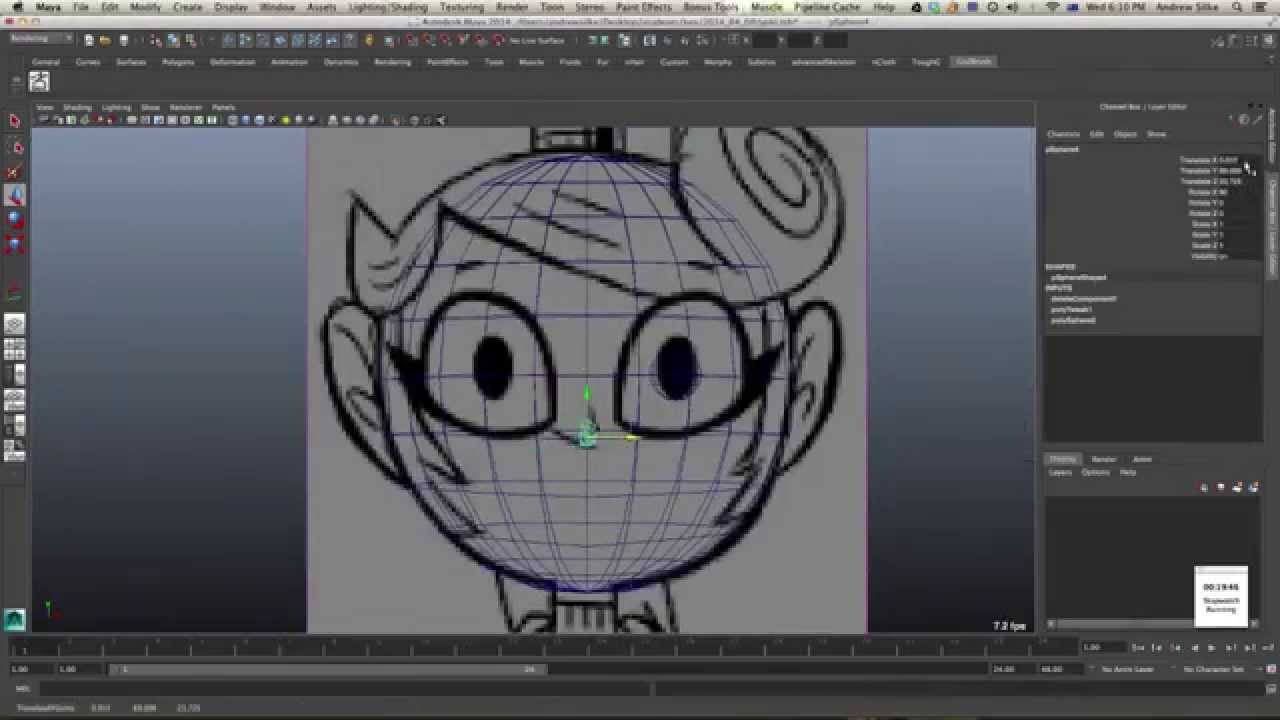The width and height of the screenshot is (1280, 720).
Task: Switch to the single perspective view layout
Action: 14,324
